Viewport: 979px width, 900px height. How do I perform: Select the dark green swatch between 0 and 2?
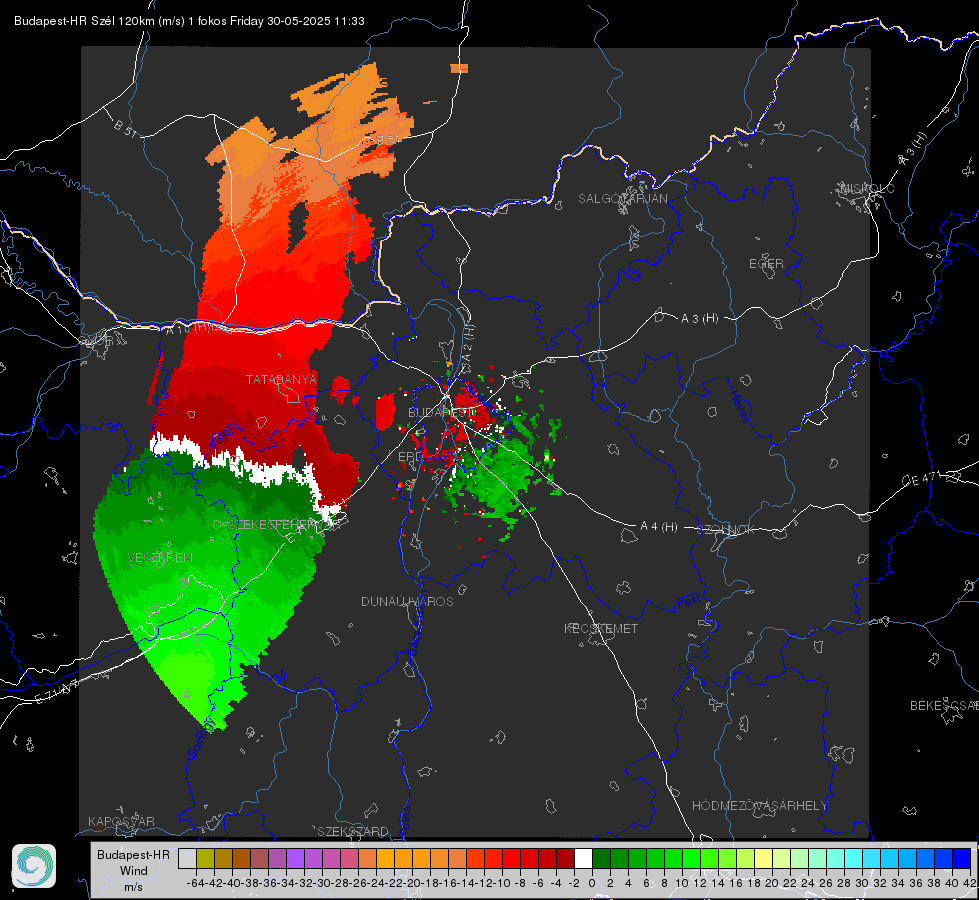click(x=601, y=858)
